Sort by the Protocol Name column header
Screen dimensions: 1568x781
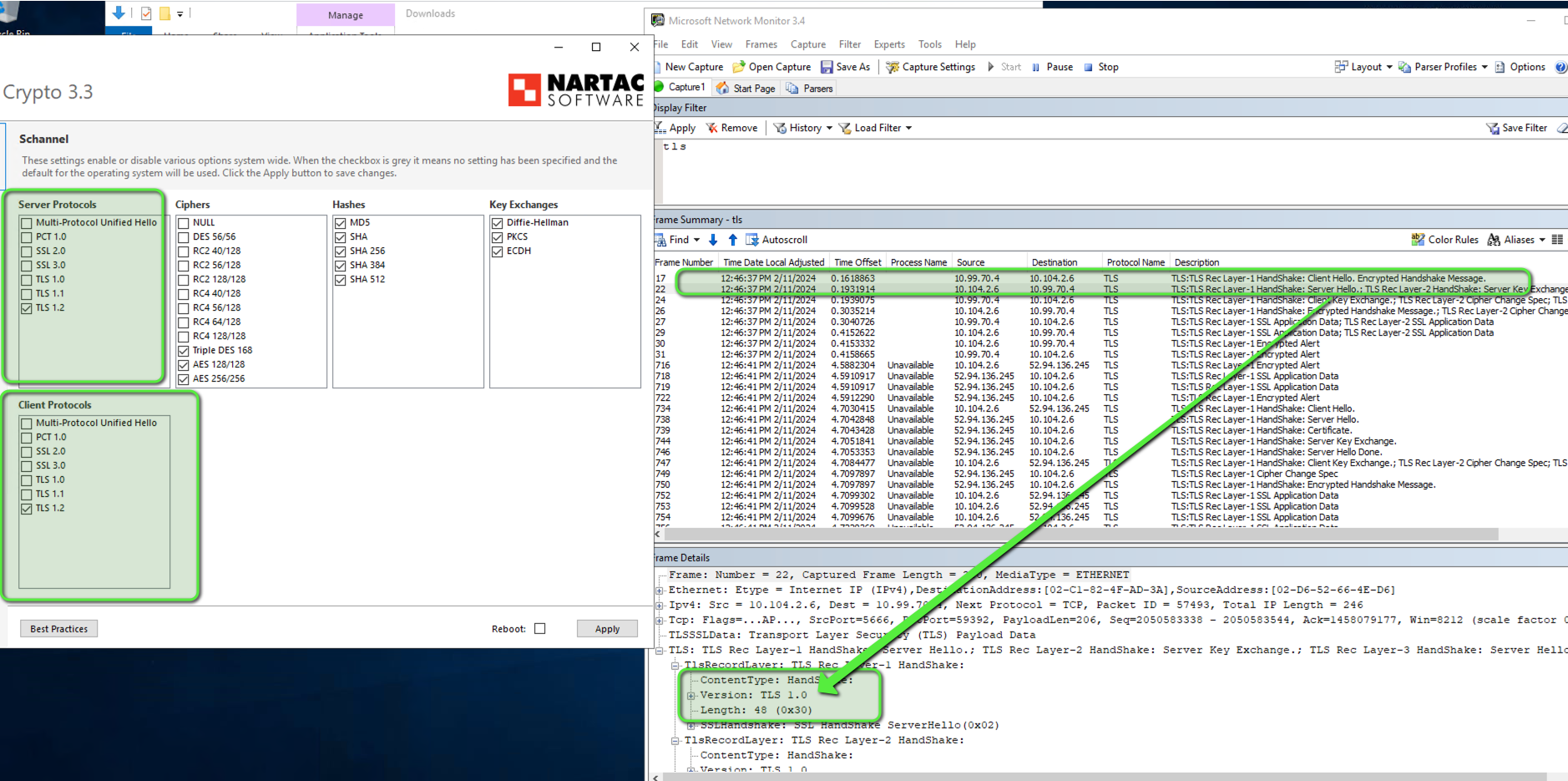point(1136,262)
